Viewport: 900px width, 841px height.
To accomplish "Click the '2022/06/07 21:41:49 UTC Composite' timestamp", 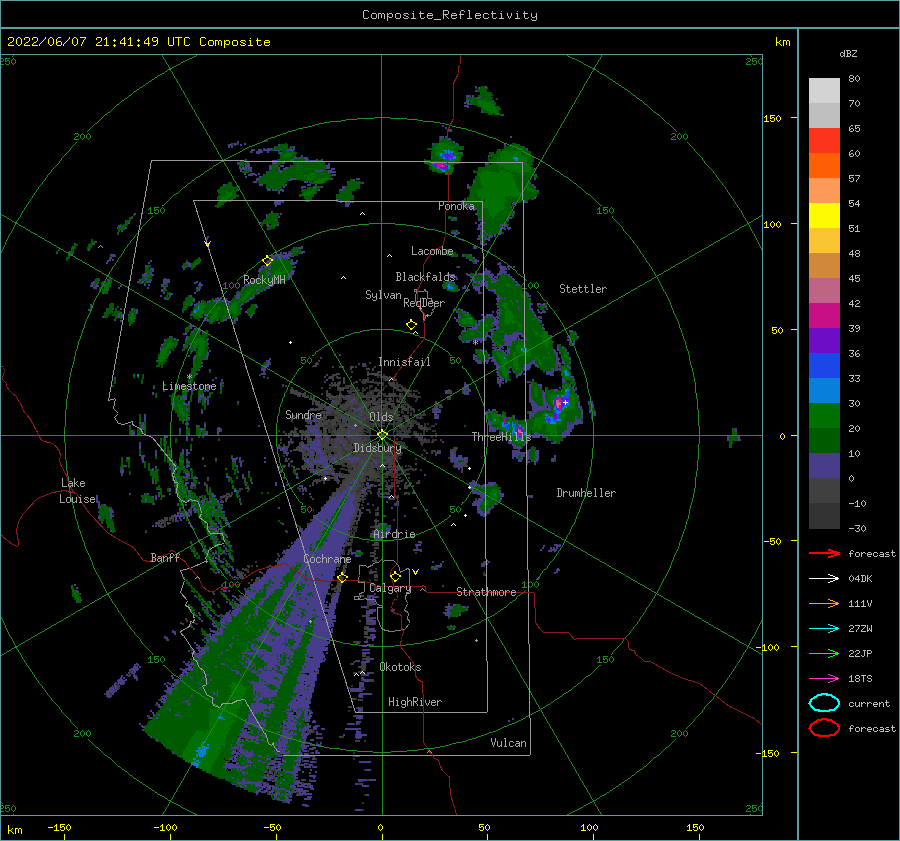I will point(138,42).
